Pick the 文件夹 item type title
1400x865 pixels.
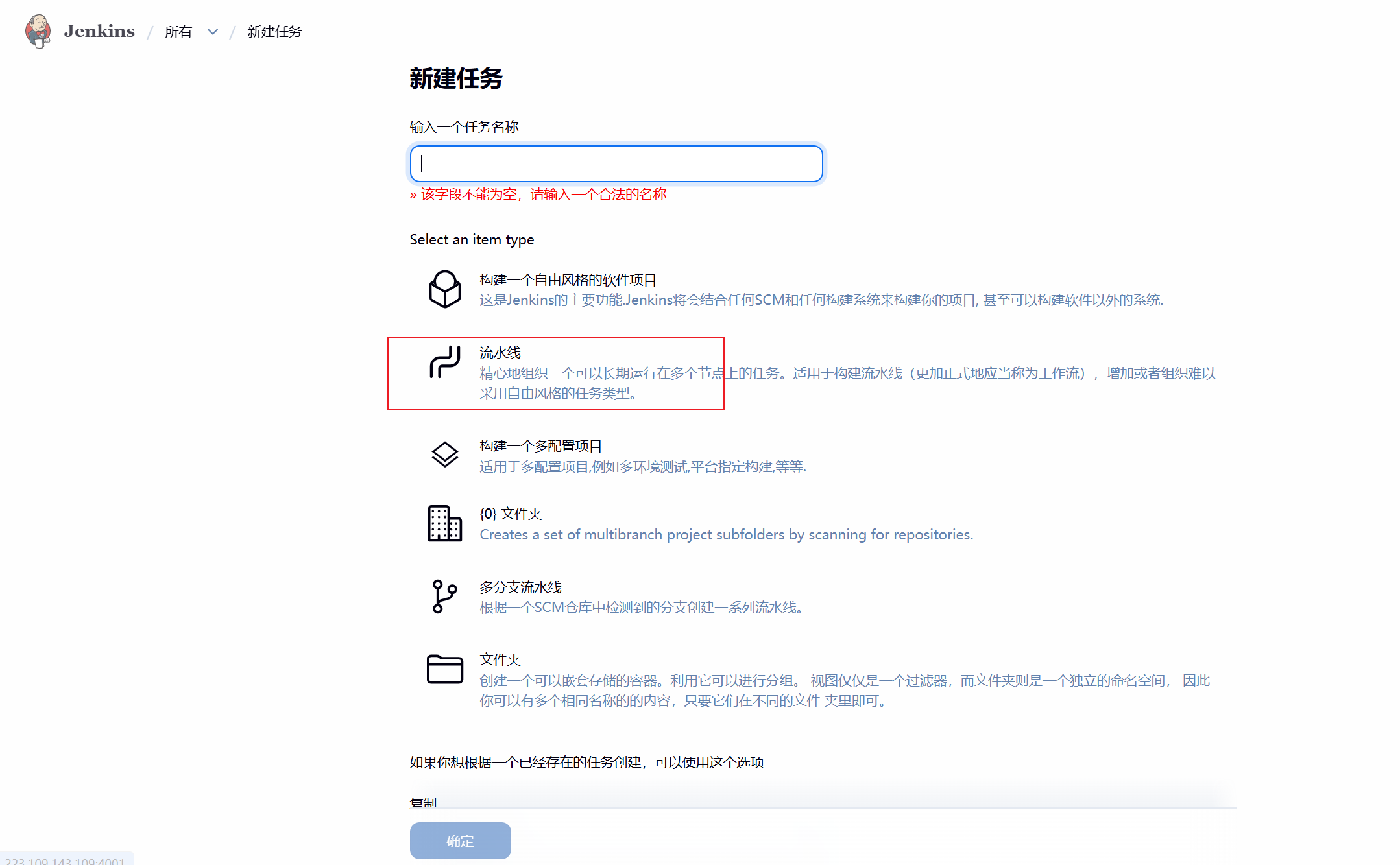point(500,660)
